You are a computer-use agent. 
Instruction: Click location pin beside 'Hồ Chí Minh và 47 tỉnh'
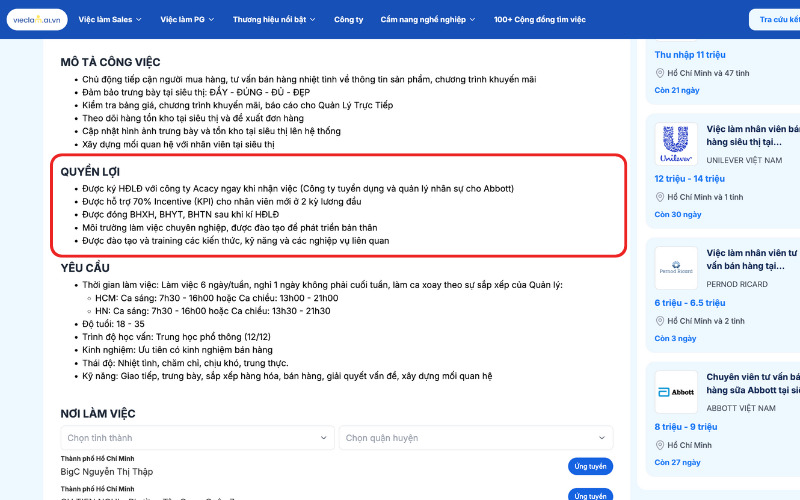coord(660,73)
